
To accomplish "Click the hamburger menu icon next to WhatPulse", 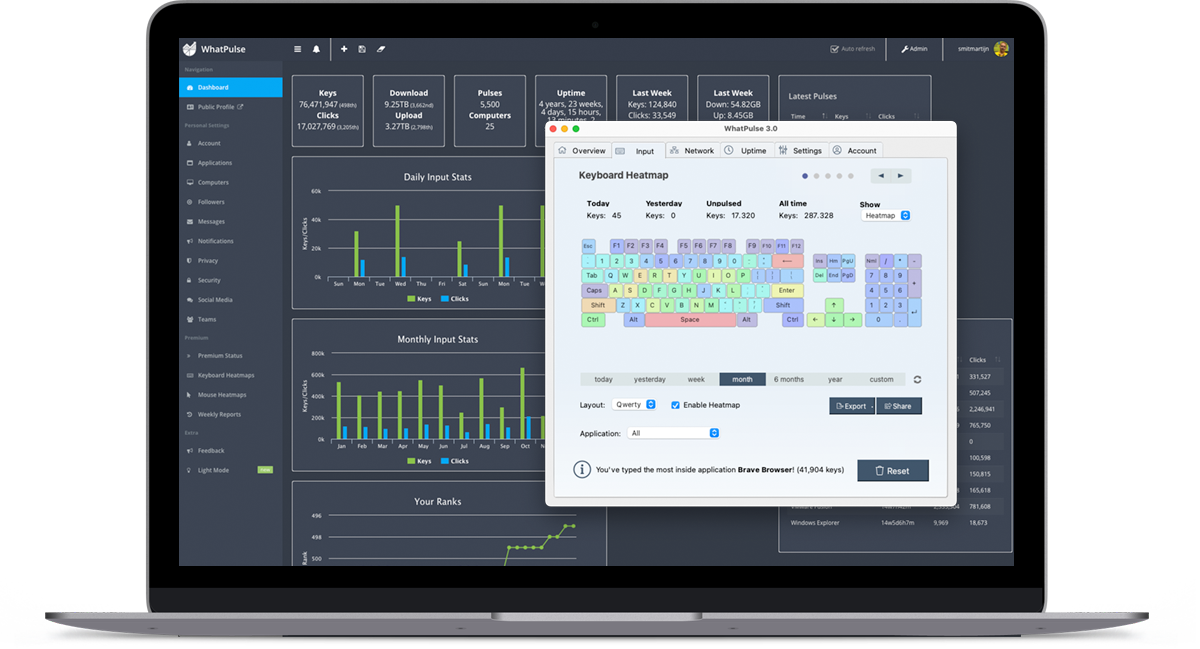I will (297, 48).
